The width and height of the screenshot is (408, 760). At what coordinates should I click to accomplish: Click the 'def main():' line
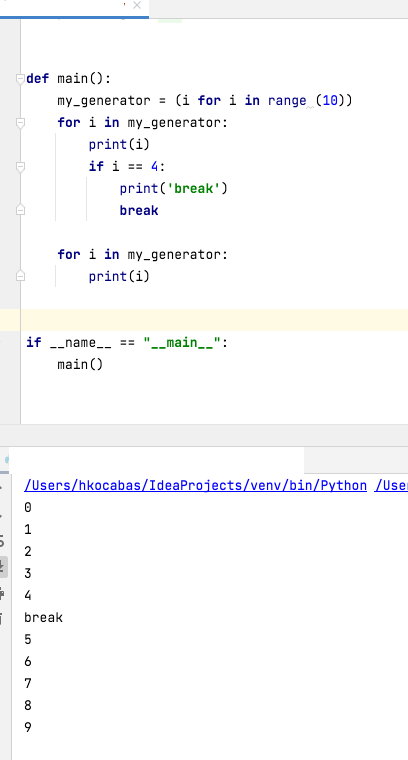coord(69,79)
